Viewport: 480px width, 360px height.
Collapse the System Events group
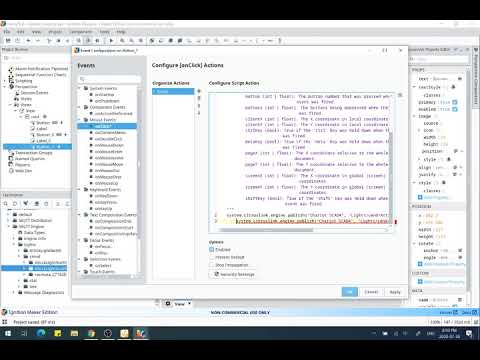(80, 88)
